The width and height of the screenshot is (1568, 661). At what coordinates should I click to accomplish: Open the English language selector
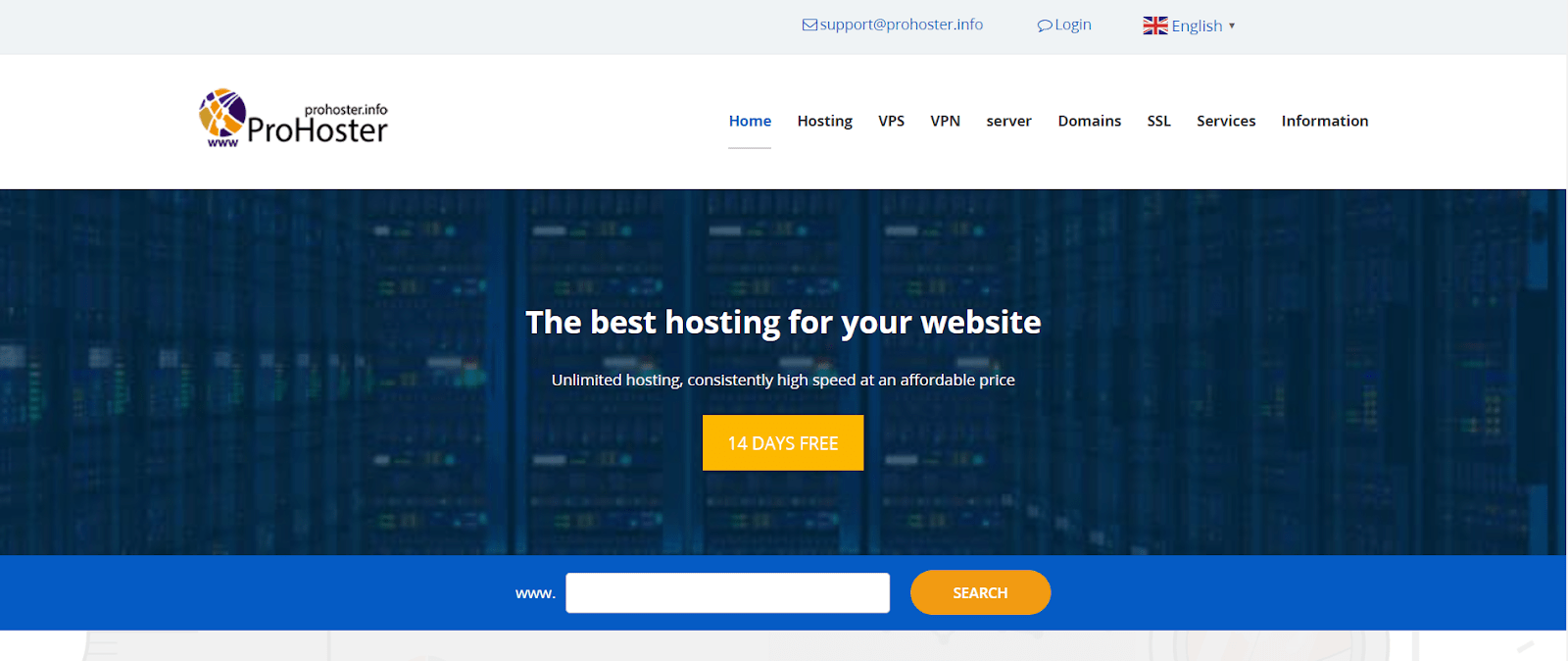tap(1197, 25)
